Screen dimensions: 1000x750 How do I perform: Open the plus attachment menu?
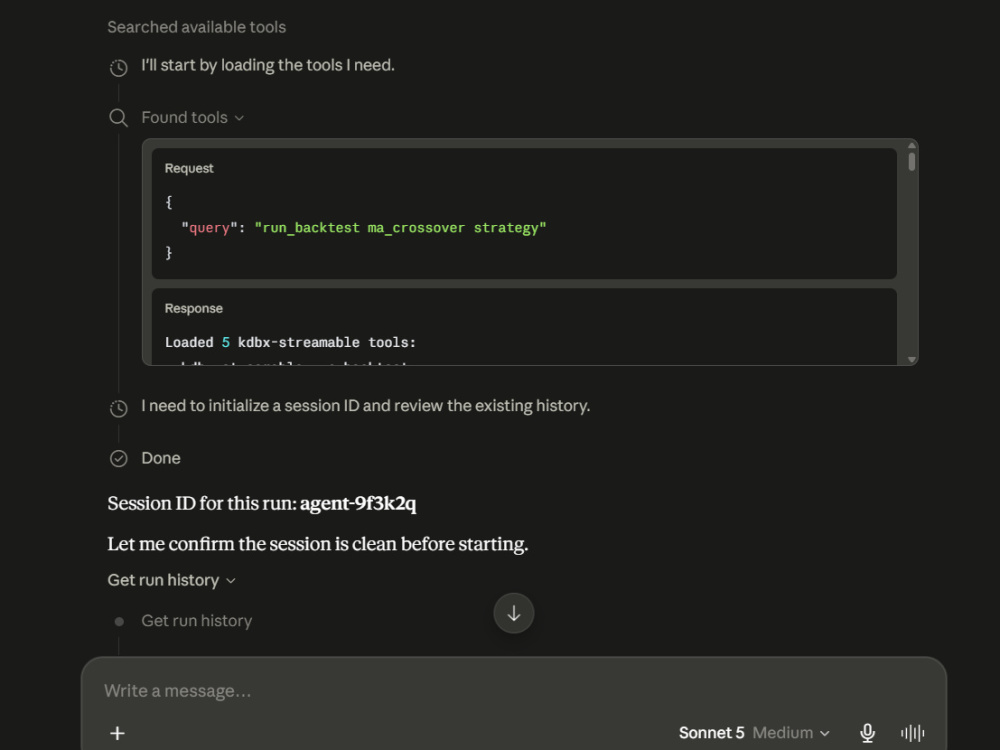117,733
